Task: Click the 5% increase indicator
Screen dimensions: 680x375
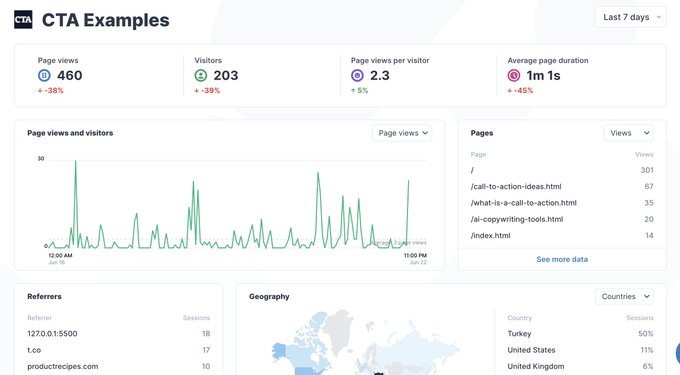Action: [x=360, y=91]
